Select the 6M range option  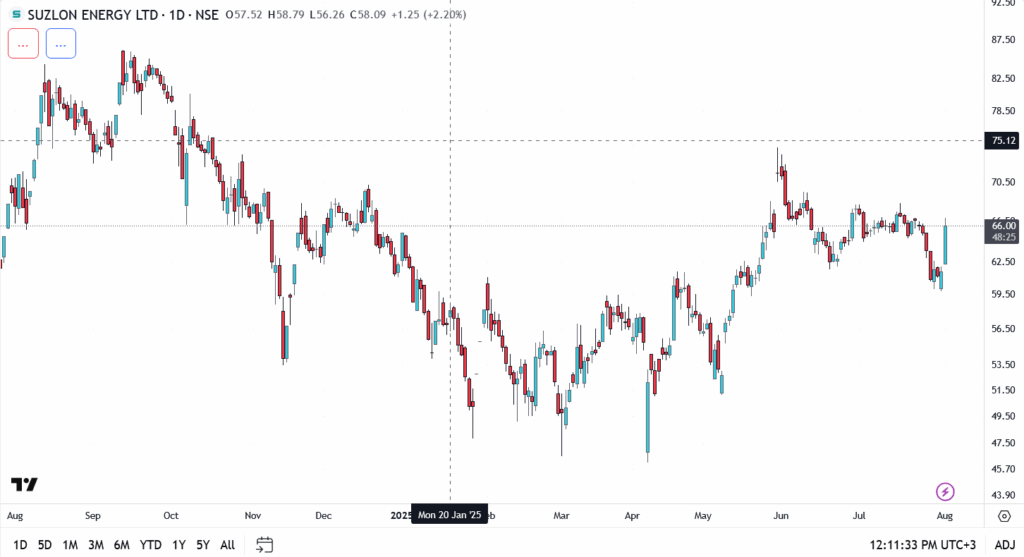pos(121,545)
